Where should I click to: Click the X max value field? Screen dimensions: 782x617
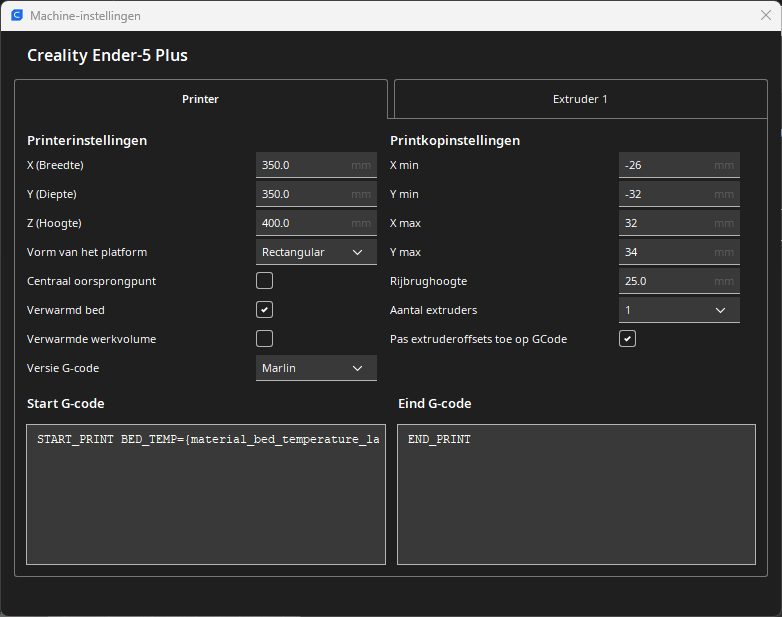[x=679, y=223]
